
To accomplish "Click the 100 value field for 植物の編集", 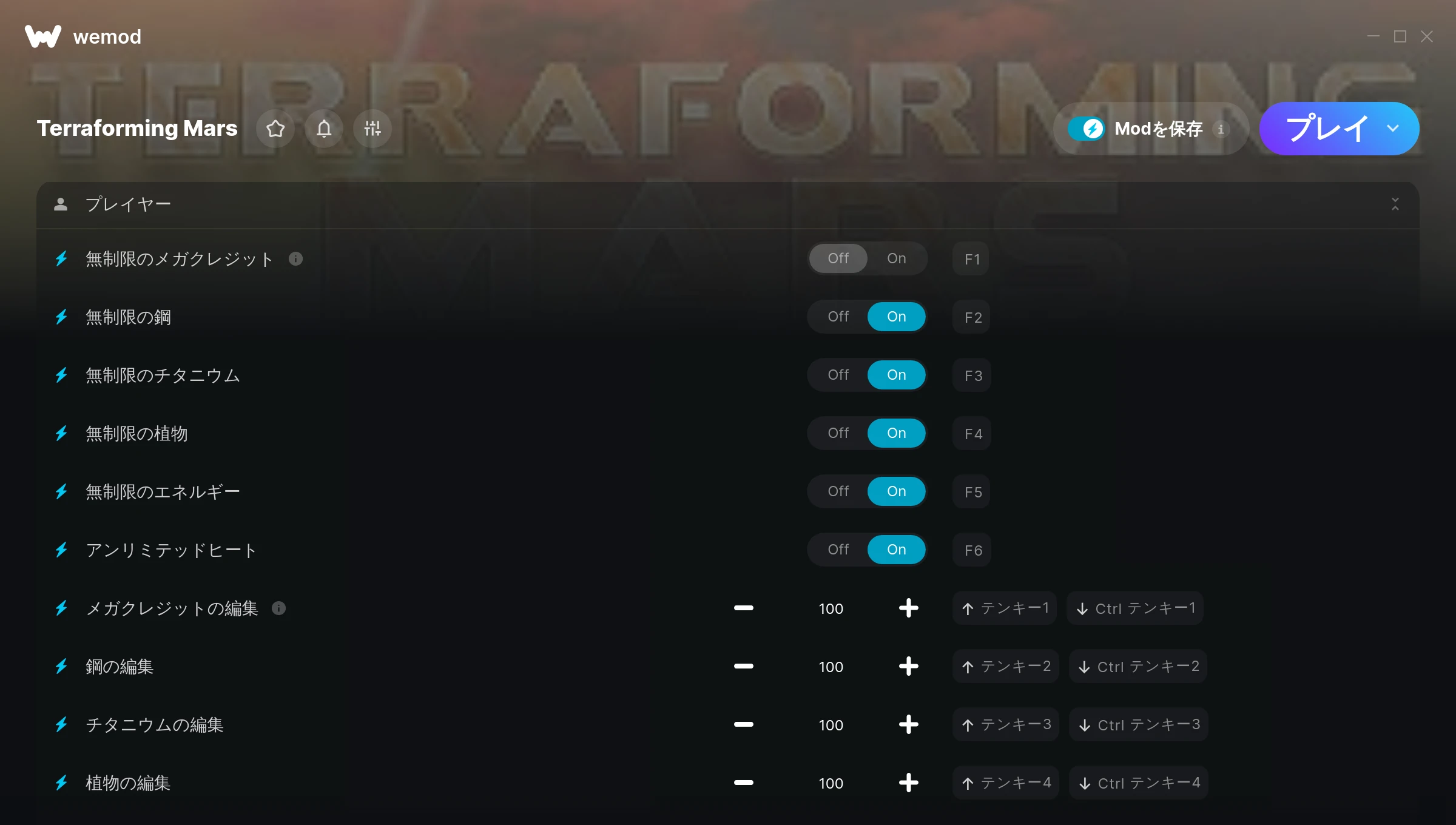I will 831,783.
